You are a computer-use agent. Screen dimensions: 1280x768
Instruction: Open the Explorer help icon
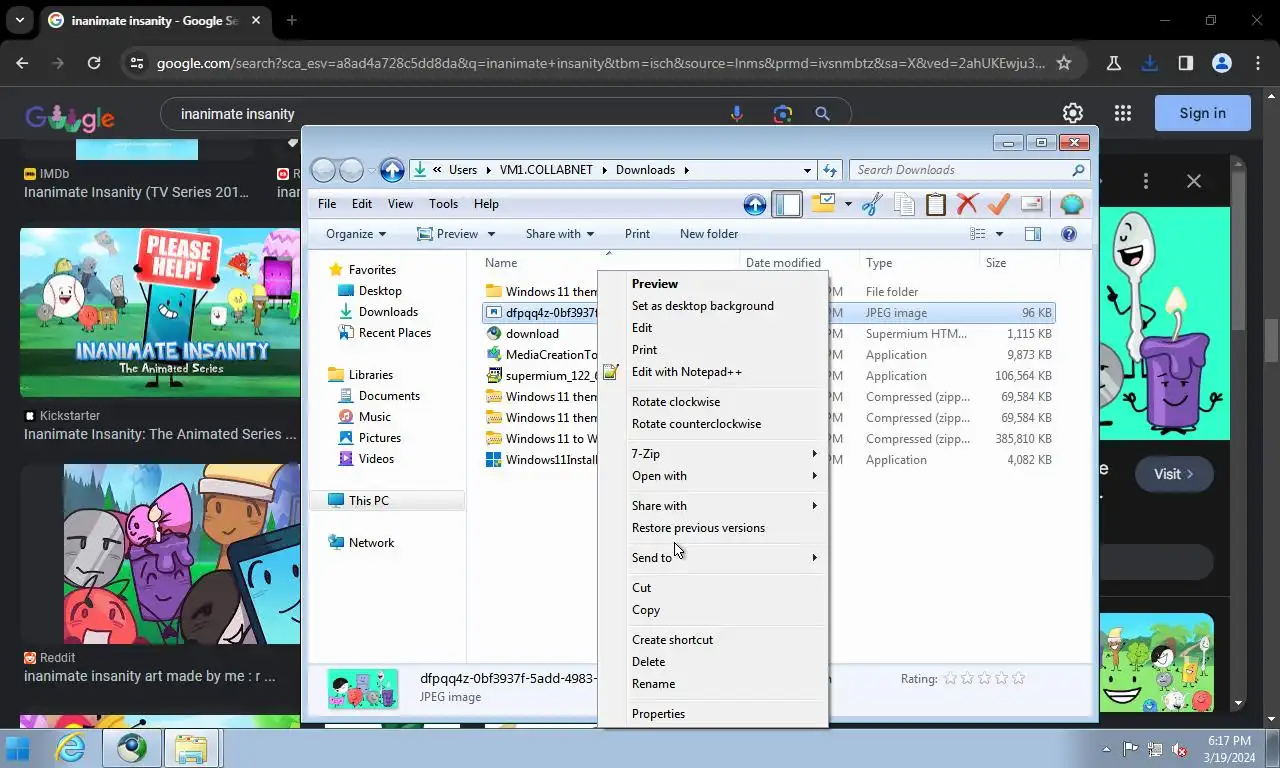click(x=1069, y=234)
